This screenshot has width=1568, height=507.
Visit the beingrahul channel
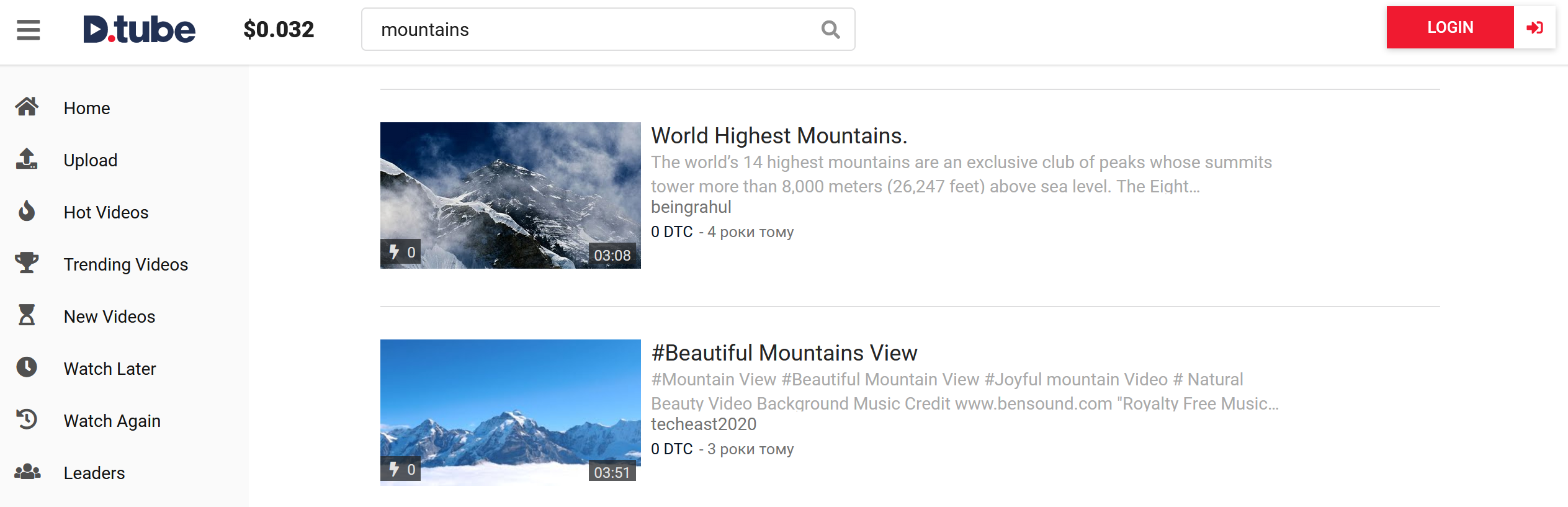click(x=691, y=207)
